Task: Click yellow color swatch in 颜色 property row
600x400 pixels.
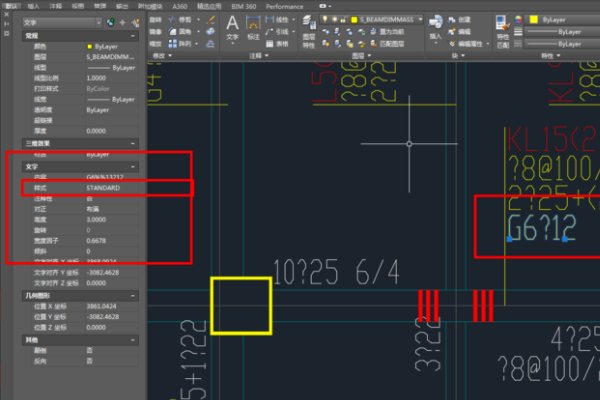Action: click(x=90, y=47)
